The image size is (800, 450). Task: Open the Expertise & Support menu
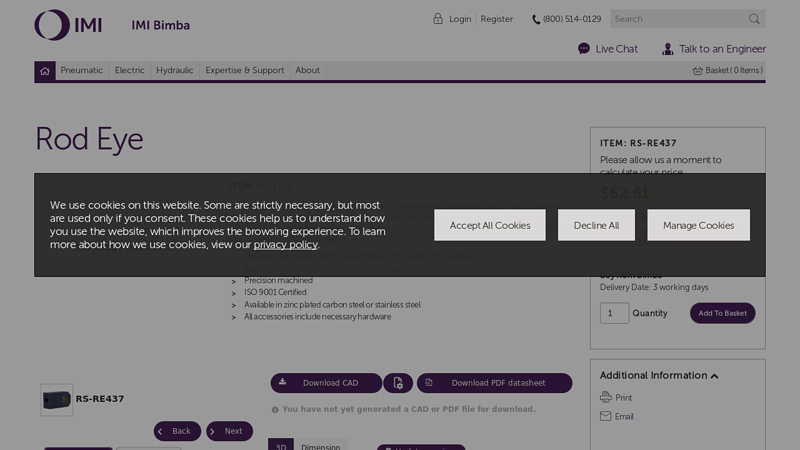(x=245, y=71)
